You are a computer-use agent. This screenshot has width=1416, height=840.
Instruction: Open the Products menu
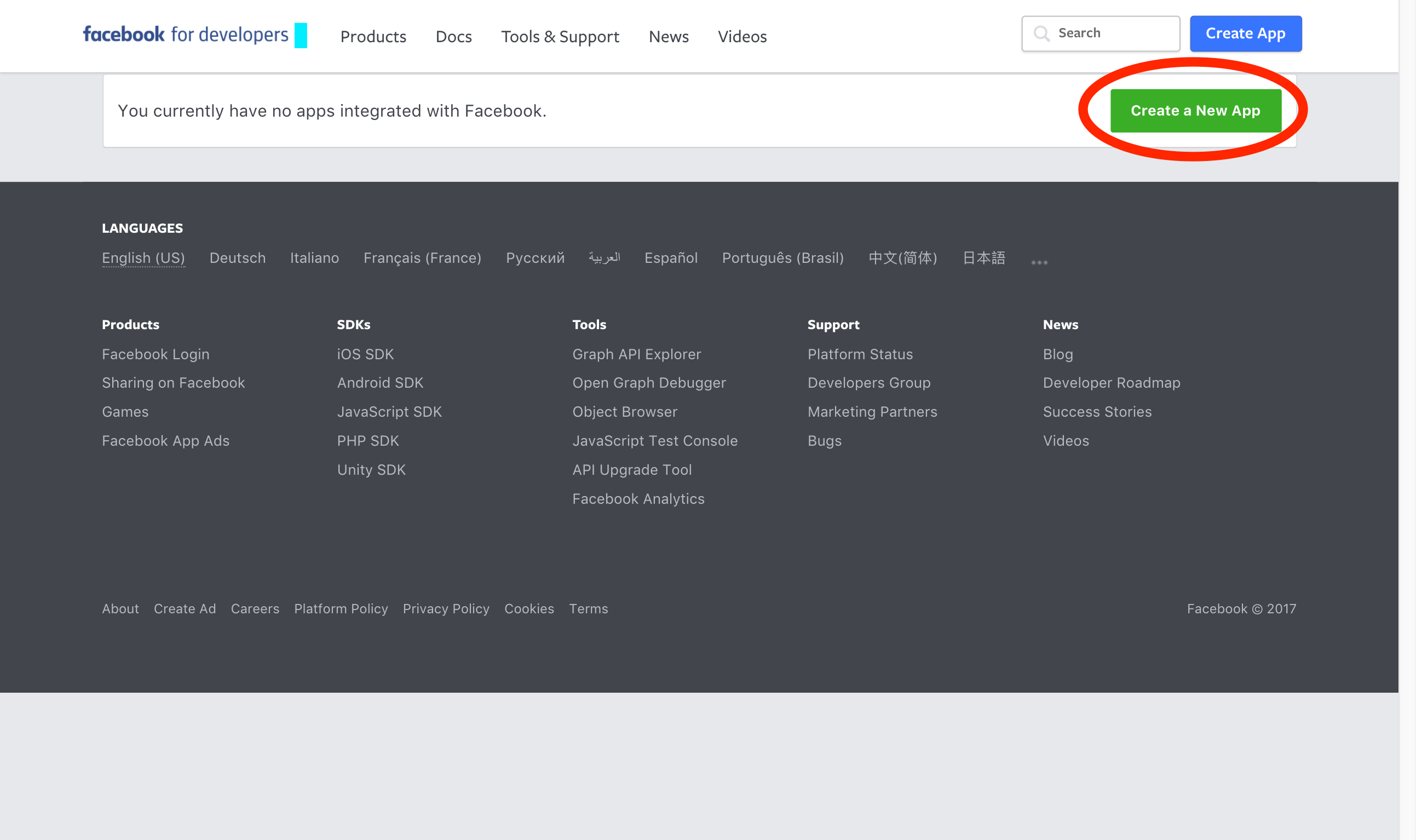click(x=373, y=37)
